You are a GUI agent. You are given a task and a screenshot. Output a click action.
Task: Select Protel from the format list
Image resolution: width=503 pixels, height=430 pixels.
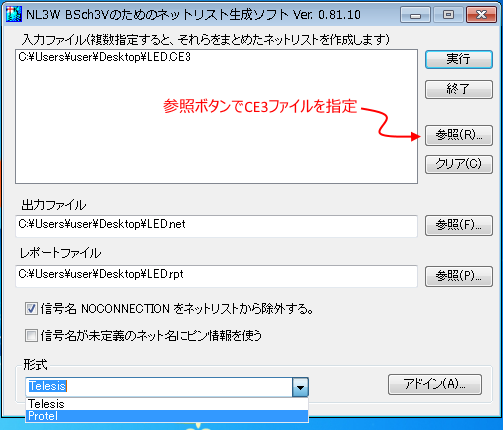click(x=167, y=416)
